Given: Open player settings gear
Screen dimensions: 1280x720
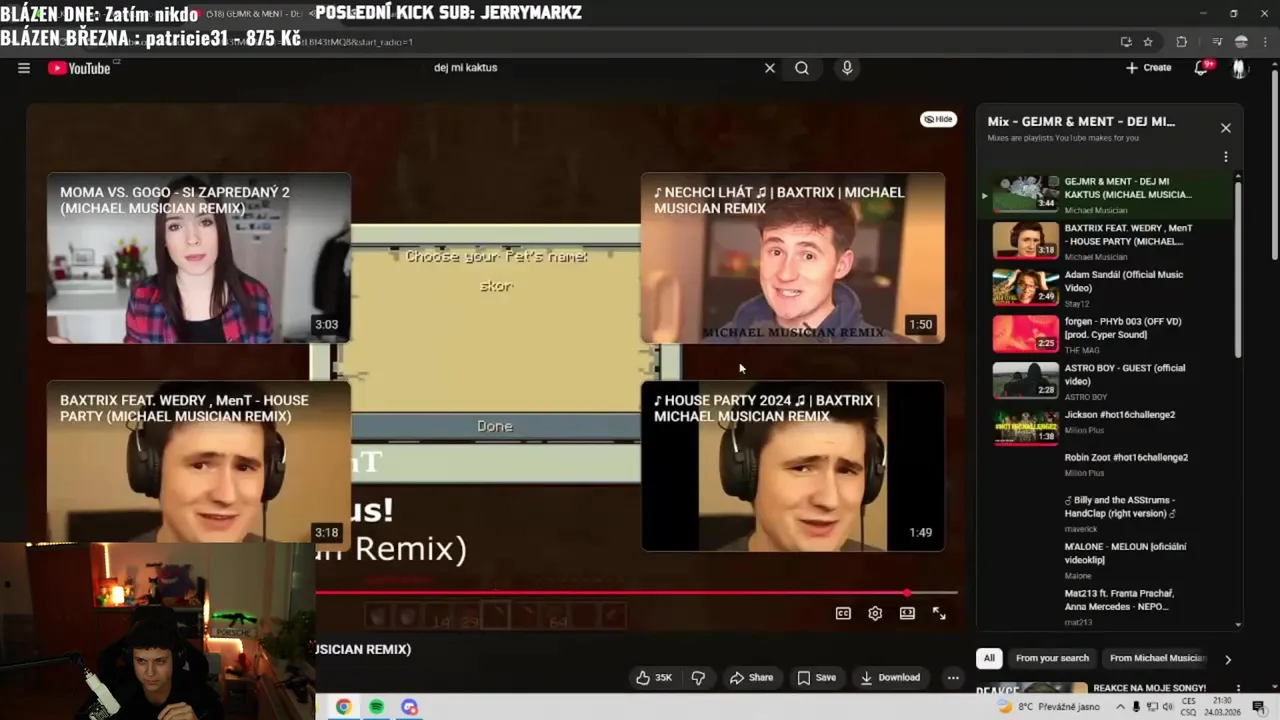Looking at the screenshot, I should pos(875,613).
